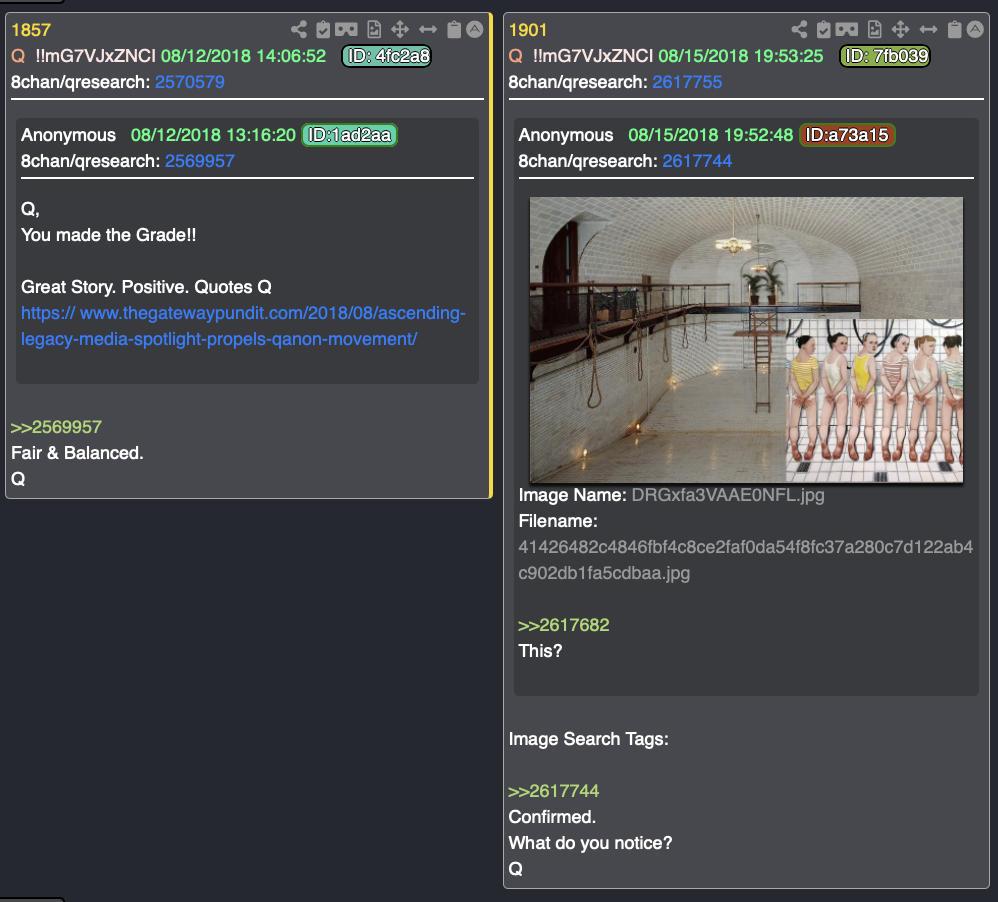Open post number 1857

point(31,30)
